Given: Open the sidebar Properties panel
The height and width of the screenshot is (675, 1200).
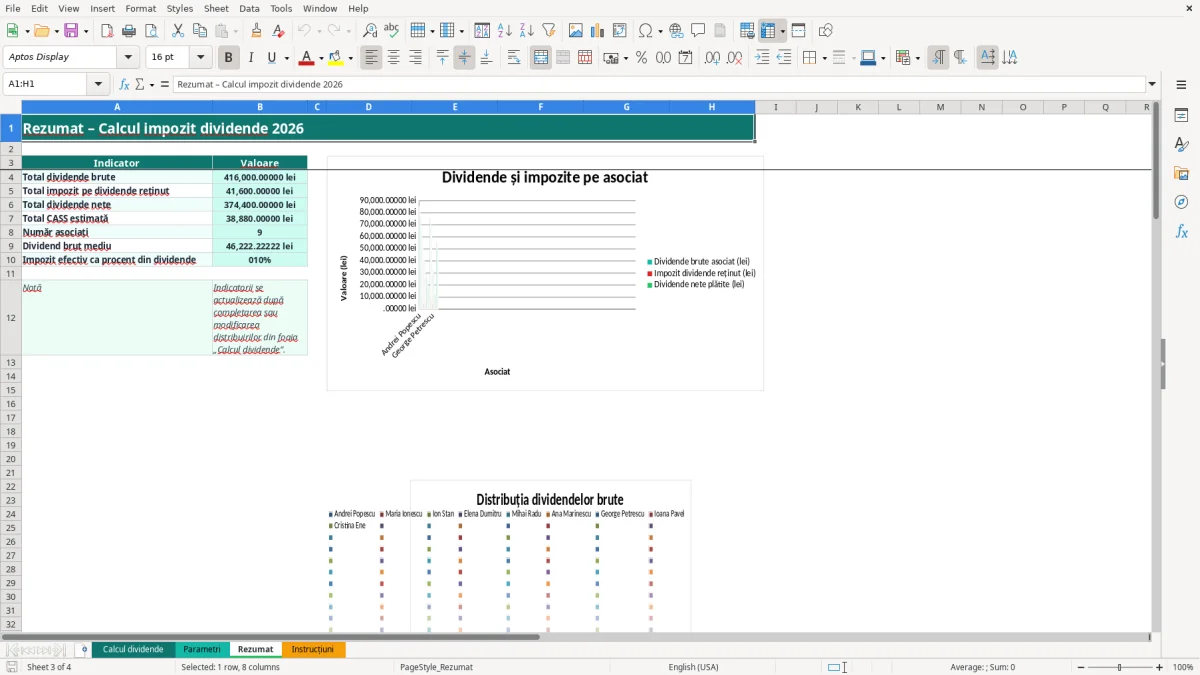Looking at the screenshot, I should click(1181, 115).
